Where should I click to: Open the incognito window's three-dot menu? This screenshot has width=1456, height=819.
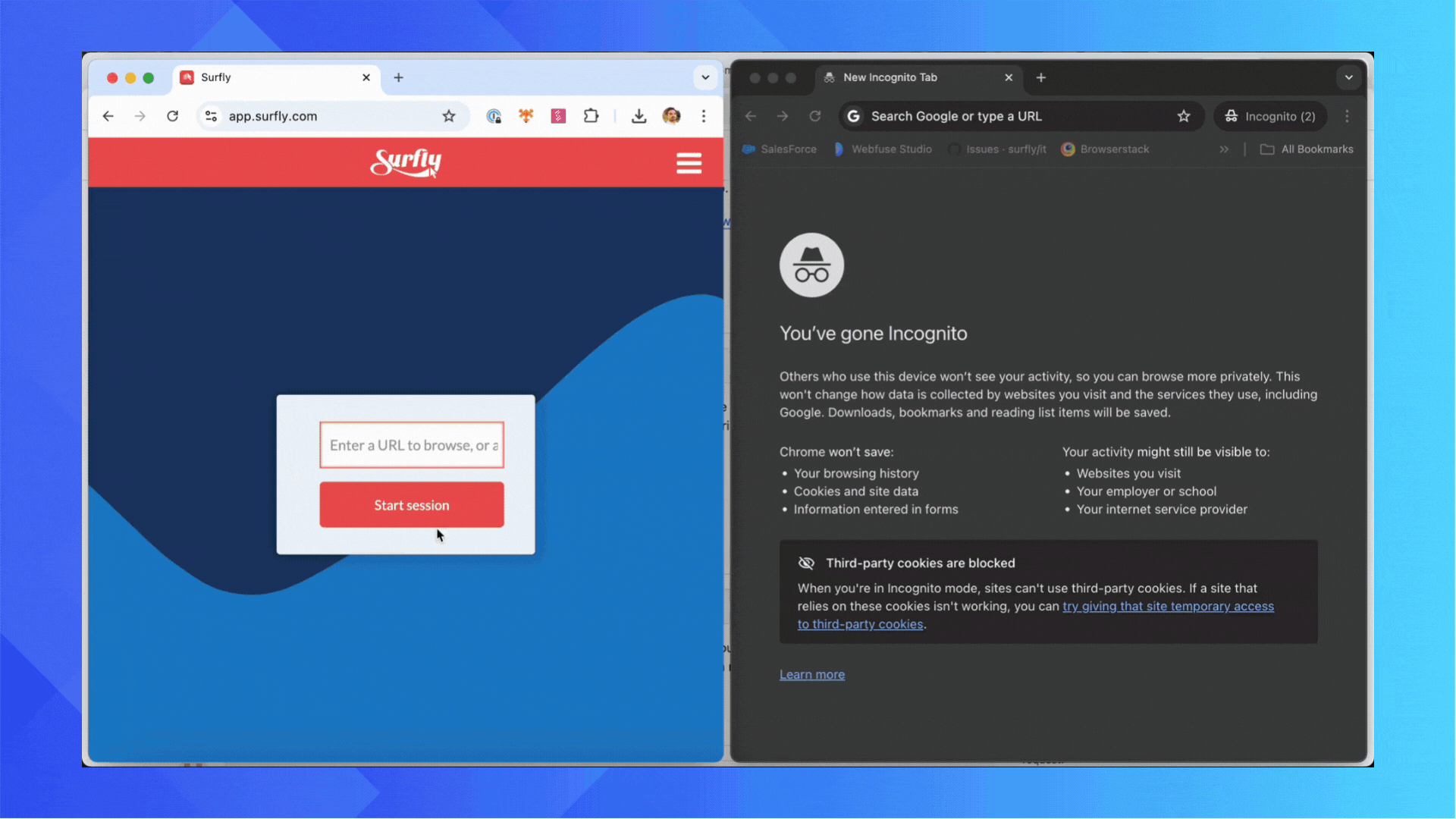1347,116
